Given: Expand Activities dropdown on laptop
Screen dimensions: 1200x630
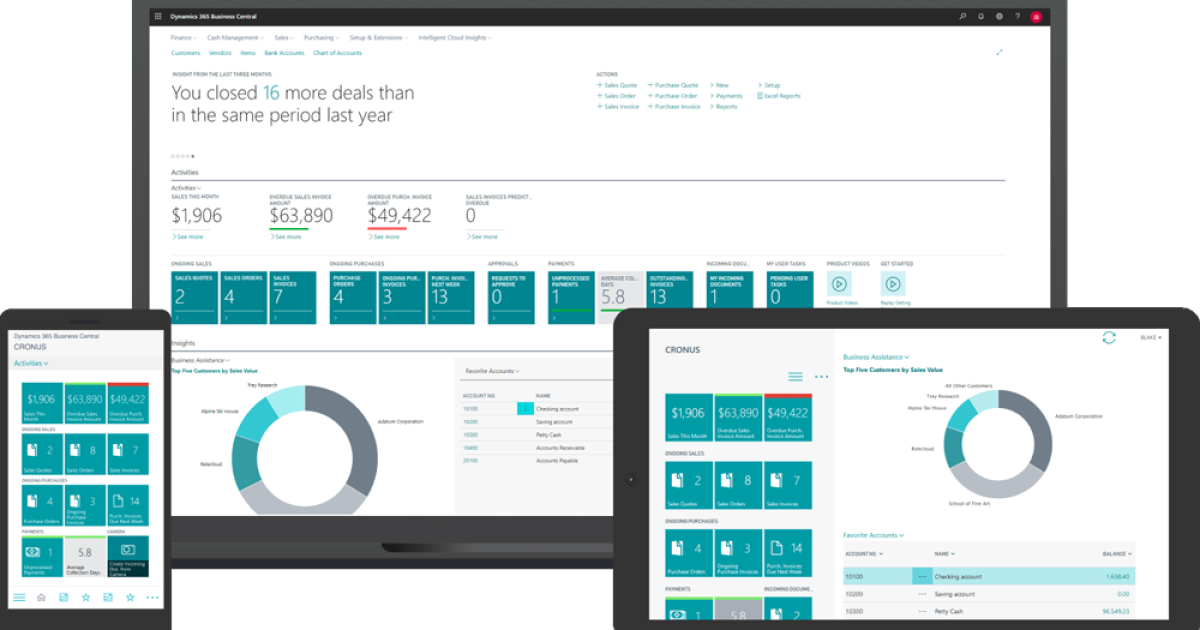Looking at the screenshot, I should coord(186,188).
